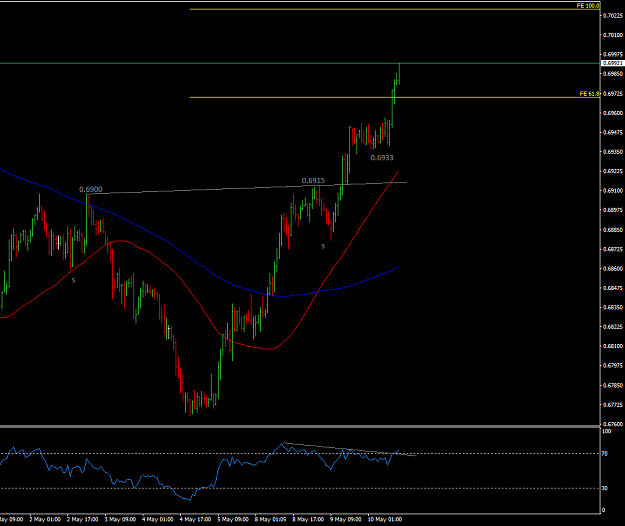Click the 's' marker under the left shoulder
The width and height of the screenshot is (625, 526).
(73, 281)
